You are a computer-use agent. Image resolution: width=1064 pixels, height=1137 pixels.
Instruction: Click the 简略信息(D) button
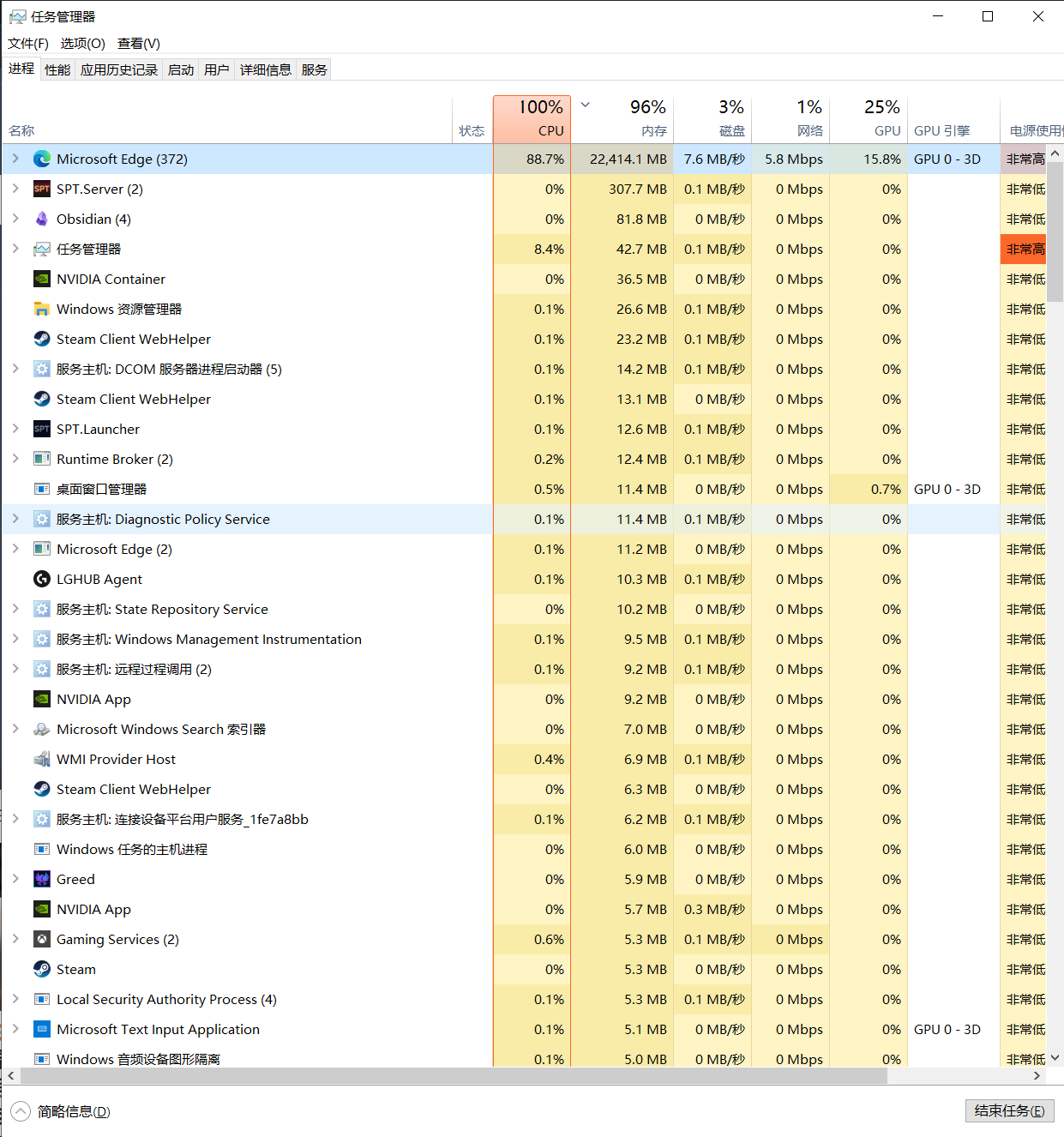tap(61, 1112)
